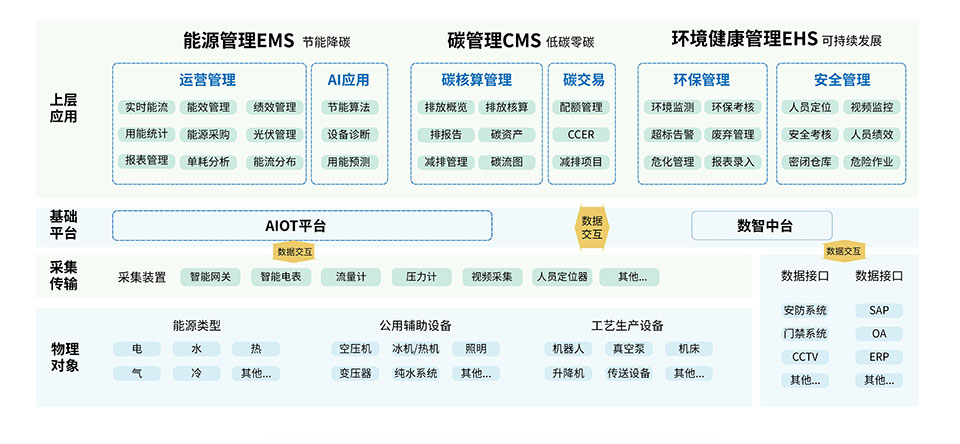Click the 机器人 production equipment tag
The width and height of the screenshot is (960, 444).
click(569, 349)
